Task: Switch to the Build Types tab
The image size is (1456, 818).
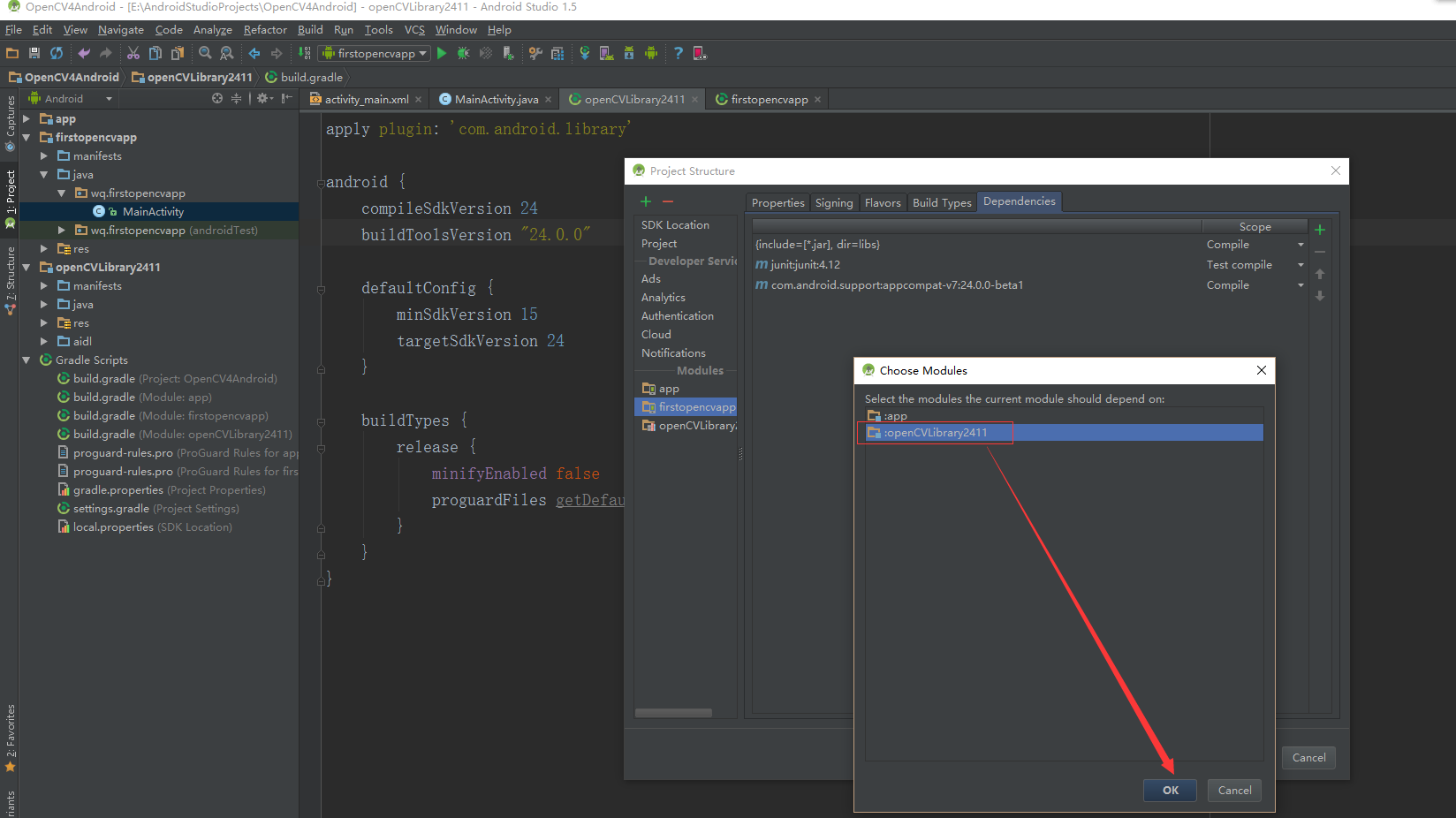Action: (x=942, y=202)
